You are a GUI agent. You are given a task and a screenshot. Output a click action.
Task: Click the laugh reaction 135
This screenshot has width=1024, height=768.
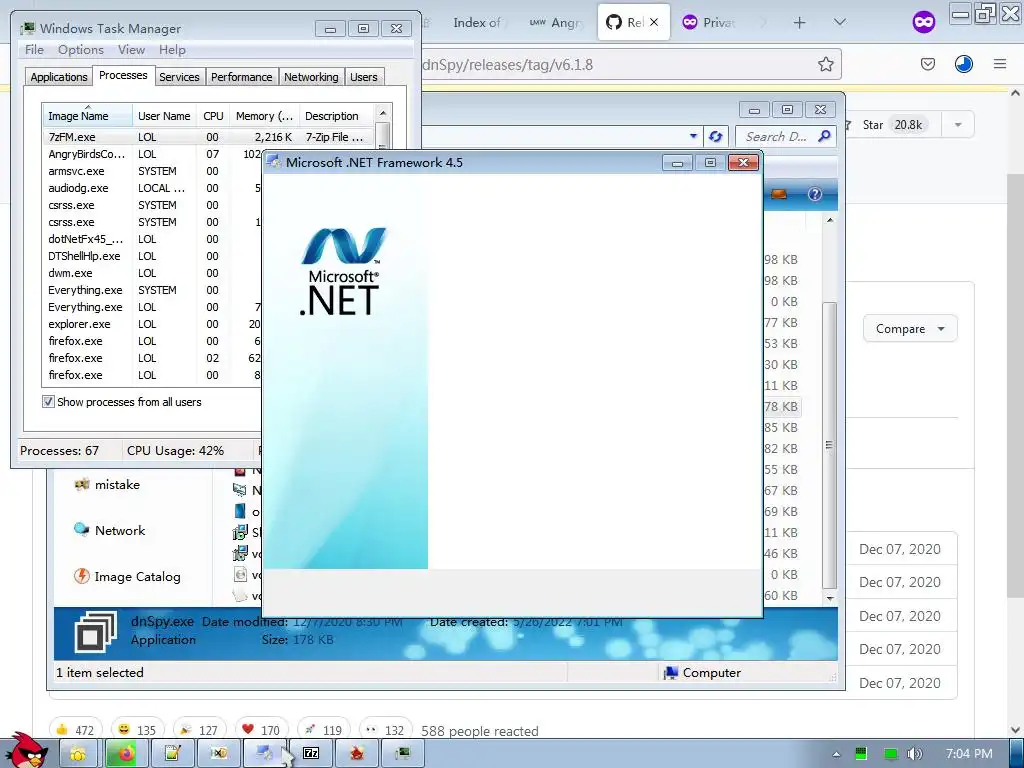(137, 729)
